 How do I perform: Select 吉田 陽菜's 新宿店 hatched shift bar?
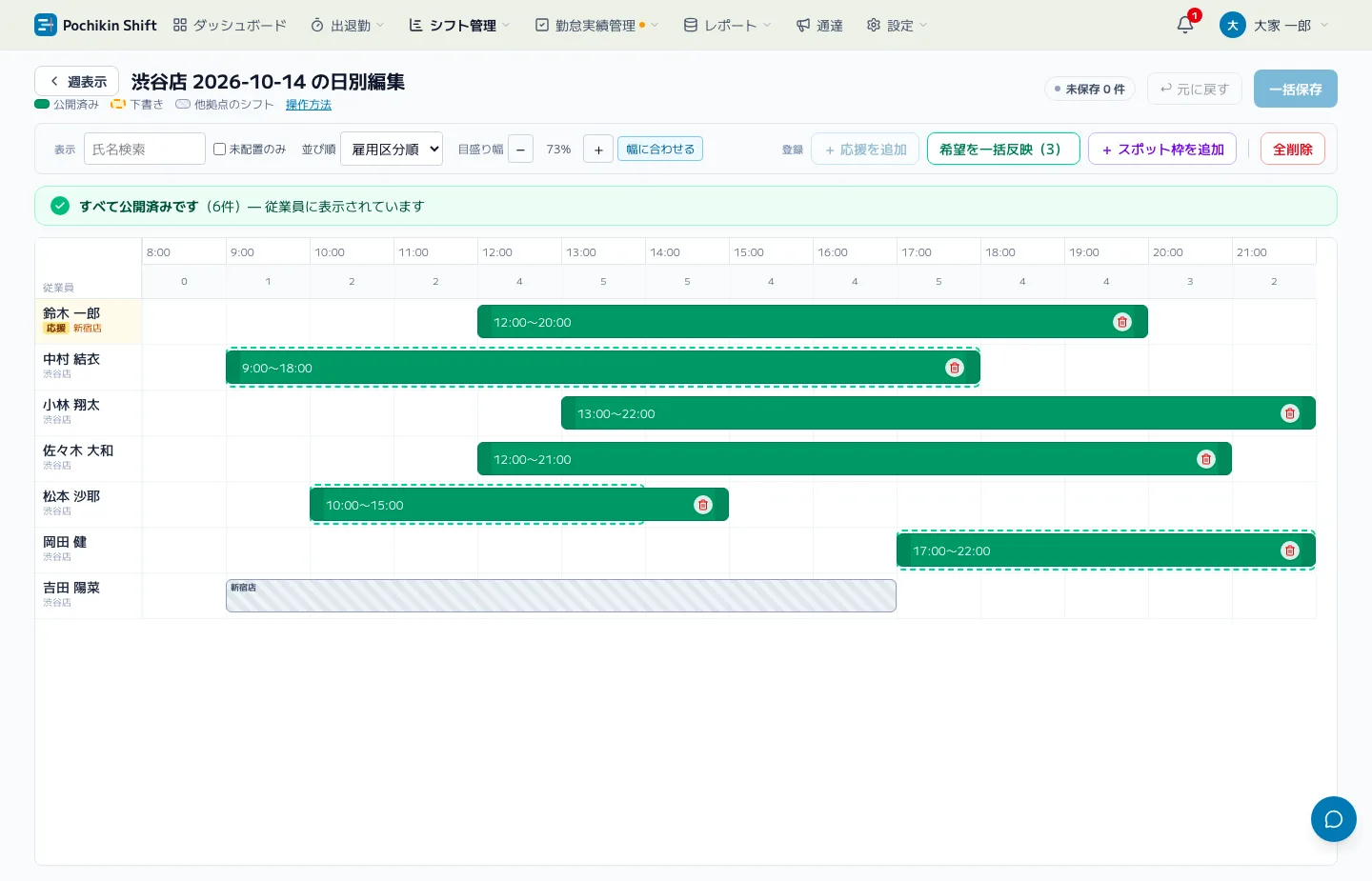coord(561,596)
